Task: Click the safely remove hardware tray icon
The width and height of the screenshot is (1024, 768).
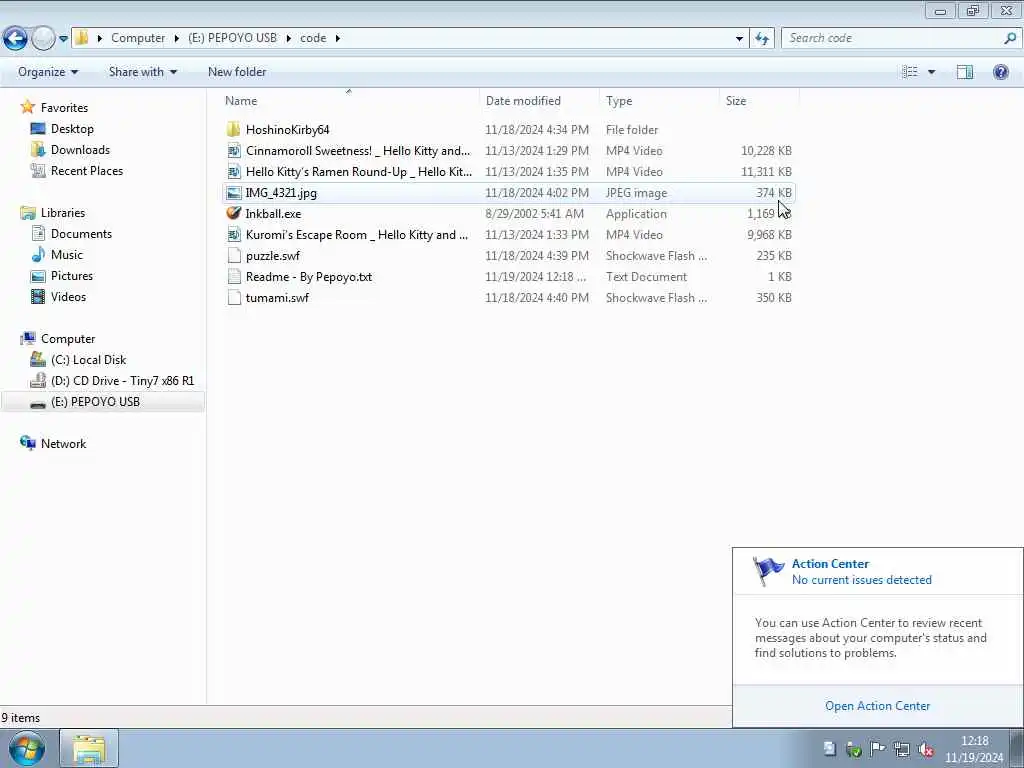Action: pos(853,749)
